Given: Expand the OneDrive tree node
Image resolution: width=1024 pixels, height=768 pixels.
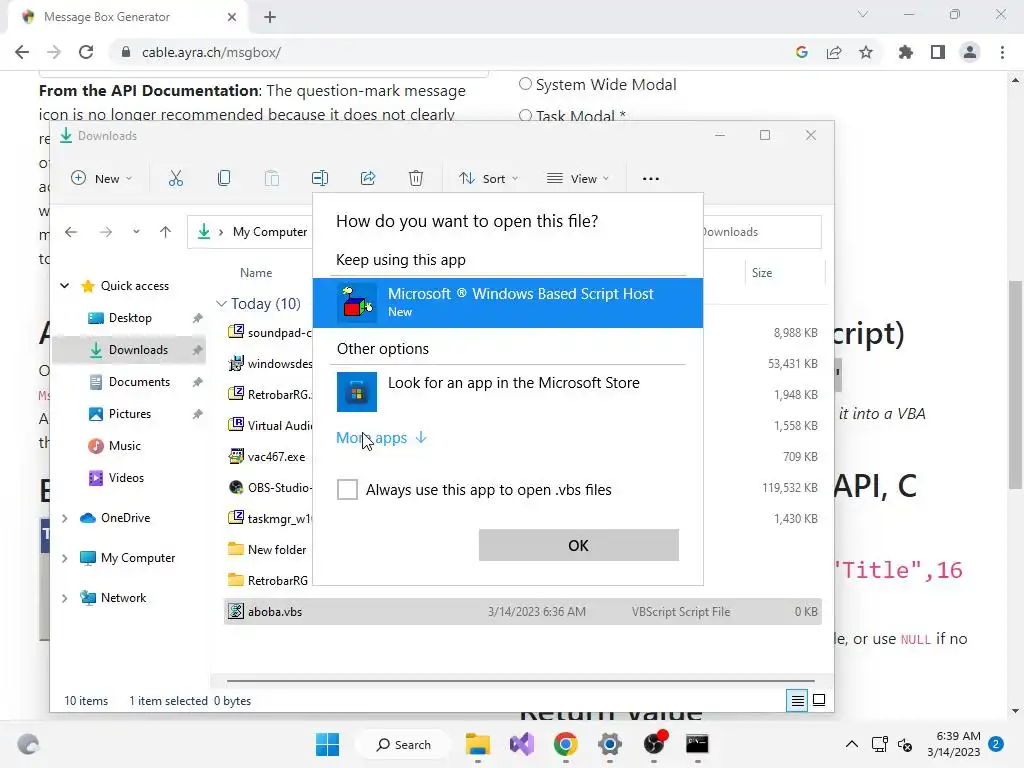Looking at the screenshot, I should pyautogui.click(x=65, y=518).
